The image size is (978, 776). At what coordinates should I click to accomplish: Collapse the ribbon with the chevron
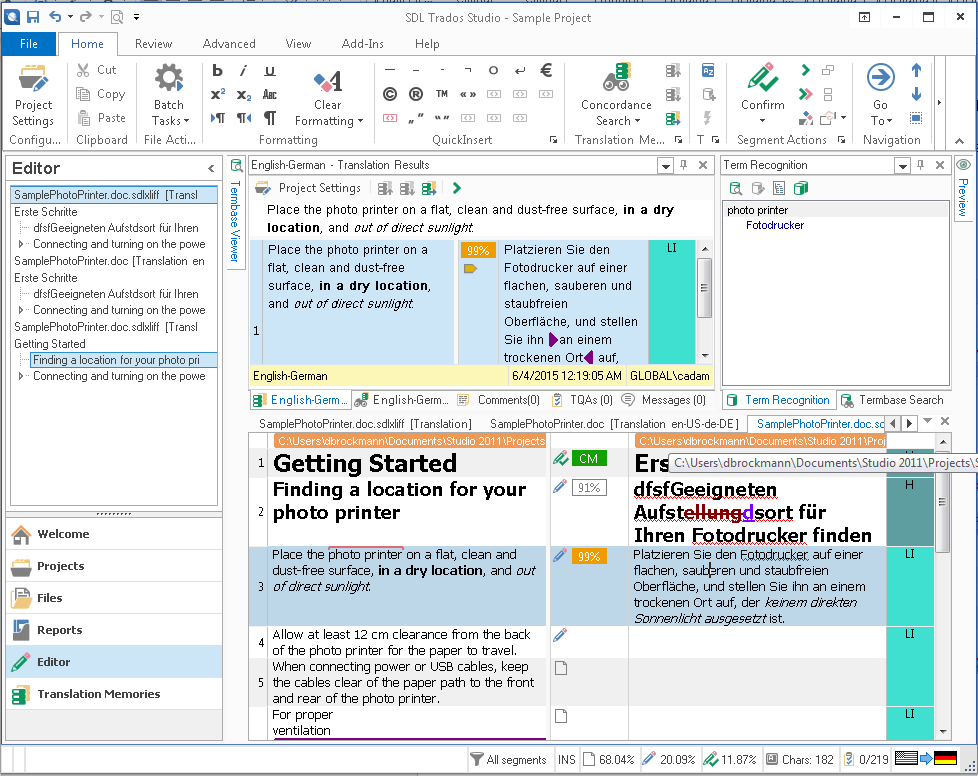tap(959, 141)
